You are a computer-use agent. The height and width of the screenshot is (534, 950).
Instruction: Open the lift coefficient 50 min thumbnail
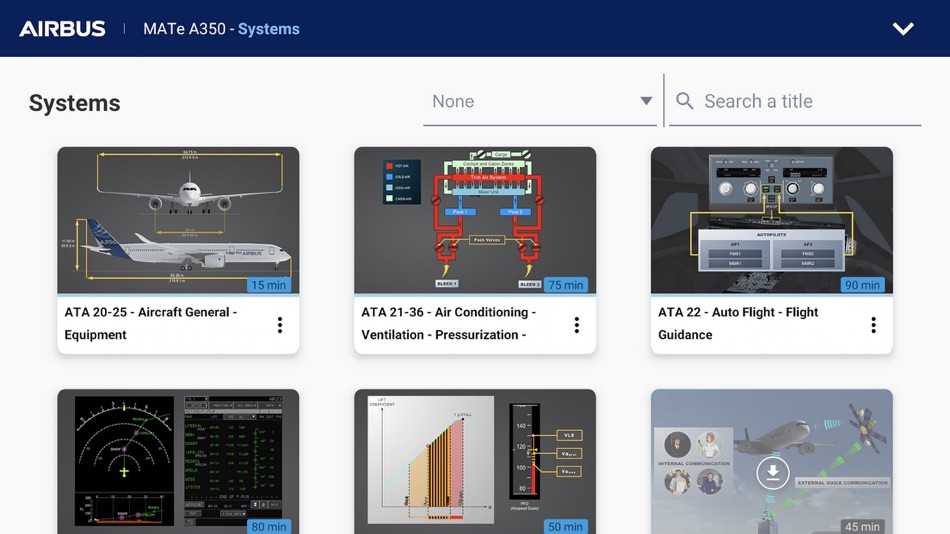tap(475, 462)
